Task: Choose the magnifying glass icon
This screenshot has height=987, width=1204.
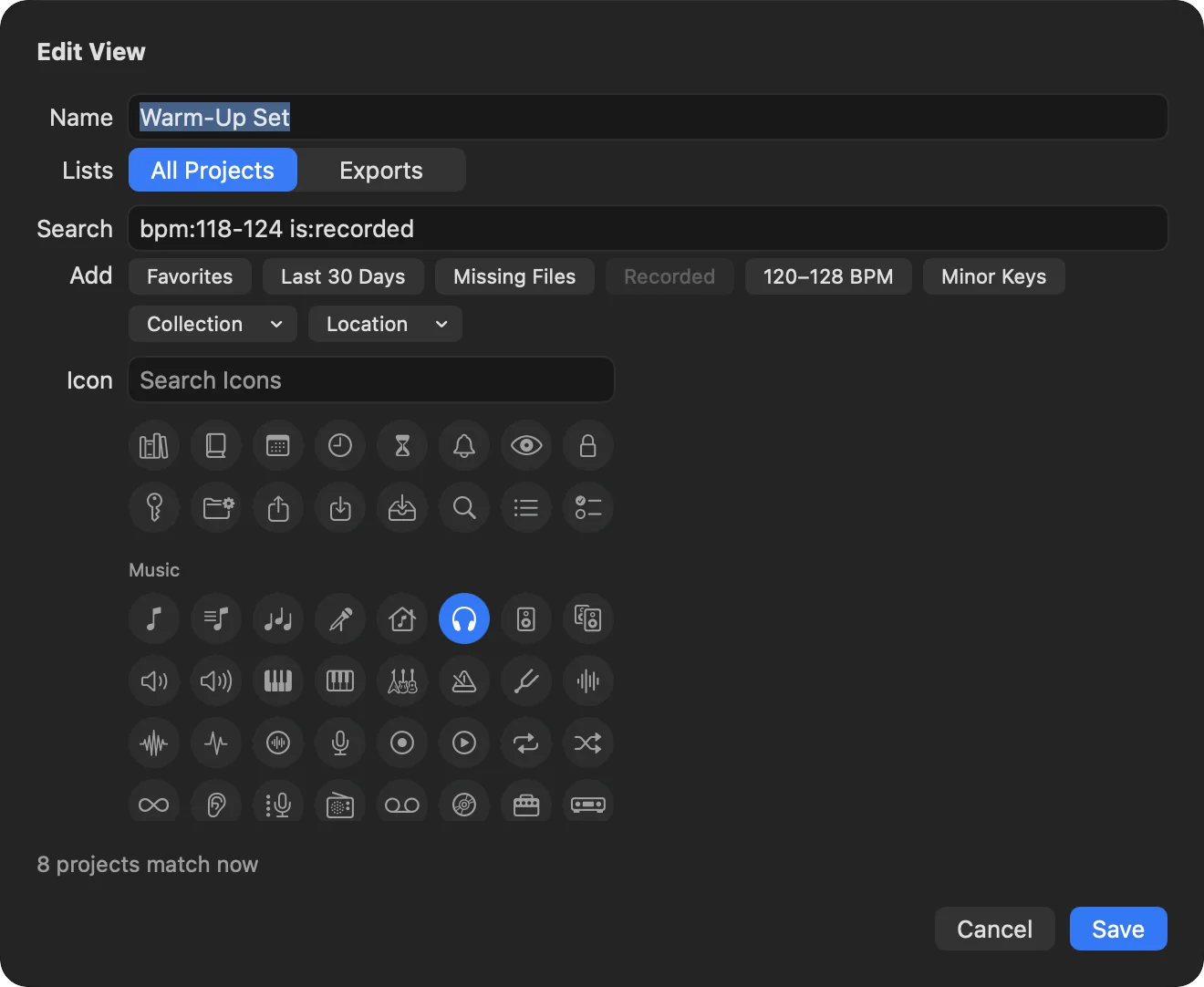Action: point(464,508)
